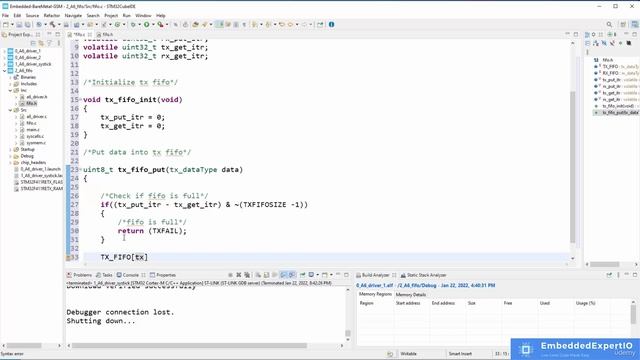Click the Build hammer icon

point(52,25)
